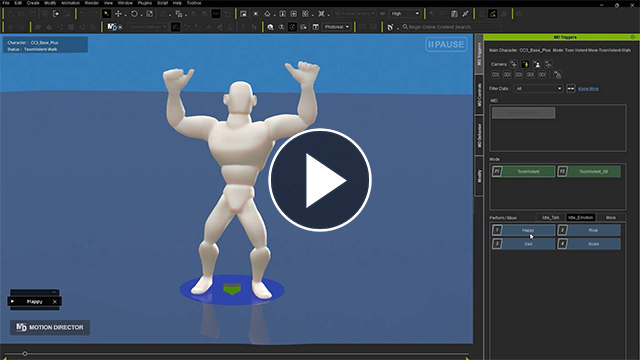Click the third camera preset slot under Camera
The height and width of the screenshot is (360, 640).
pos(518,75)
